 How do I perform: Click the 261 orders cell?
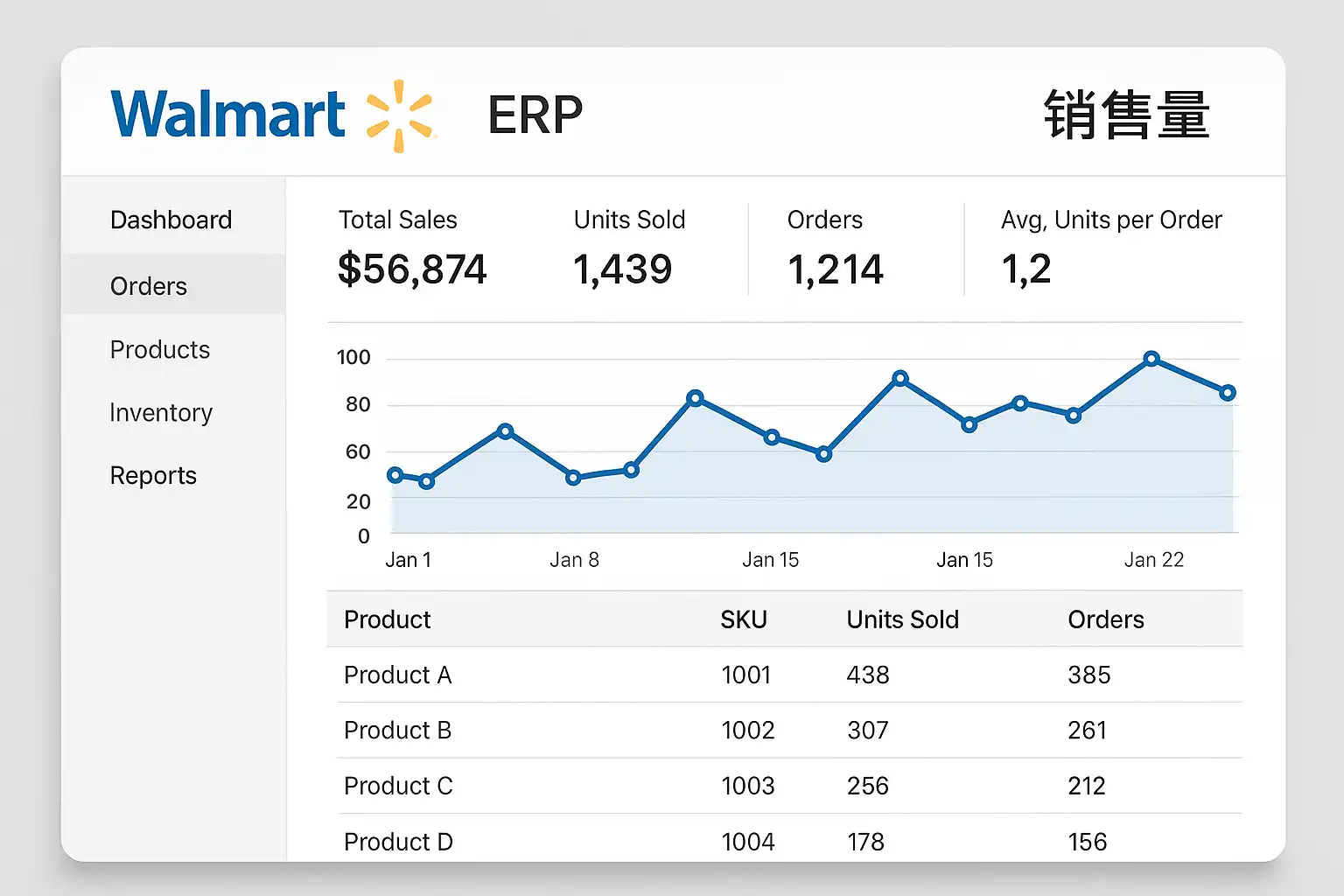pyautogui.click(x=1088, y=730)
